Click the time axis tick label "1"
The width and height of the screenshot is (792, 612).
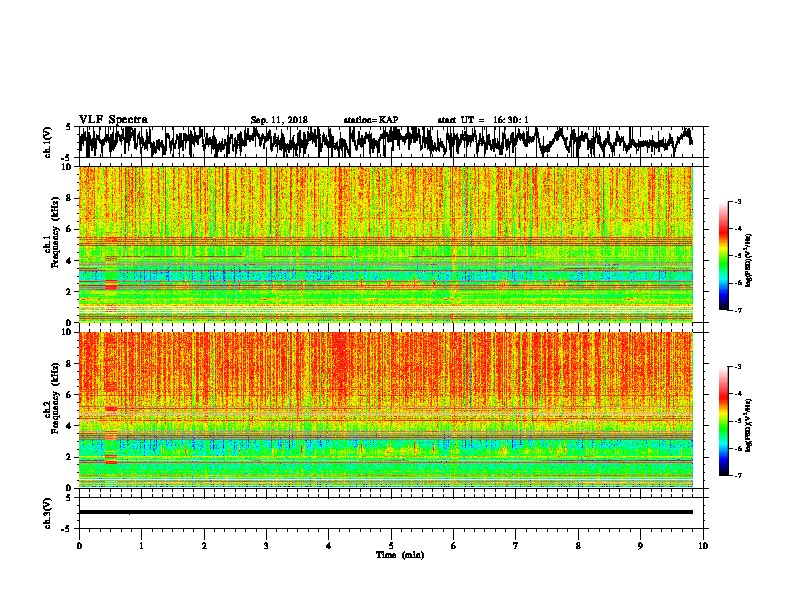pyautogui.click(x=141, y=546)
